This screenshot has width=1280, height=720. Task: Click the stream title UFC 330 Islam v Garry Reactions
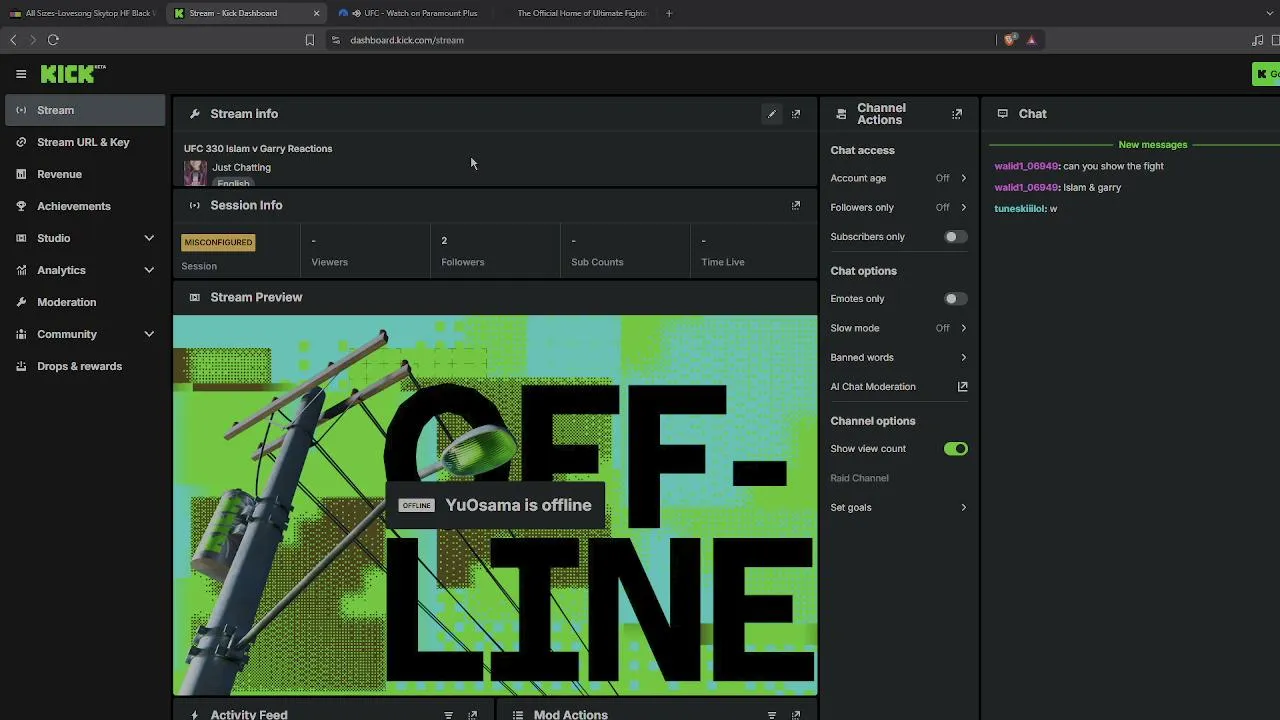(x=258, y=149)
